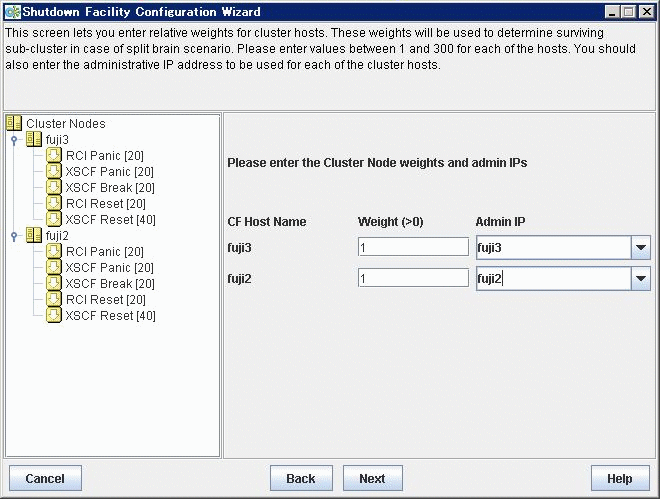The height and width of the screenshot is (499, 660).
Task: Click the Cluster Nodes root icon
Action: (x=14, y=123)
